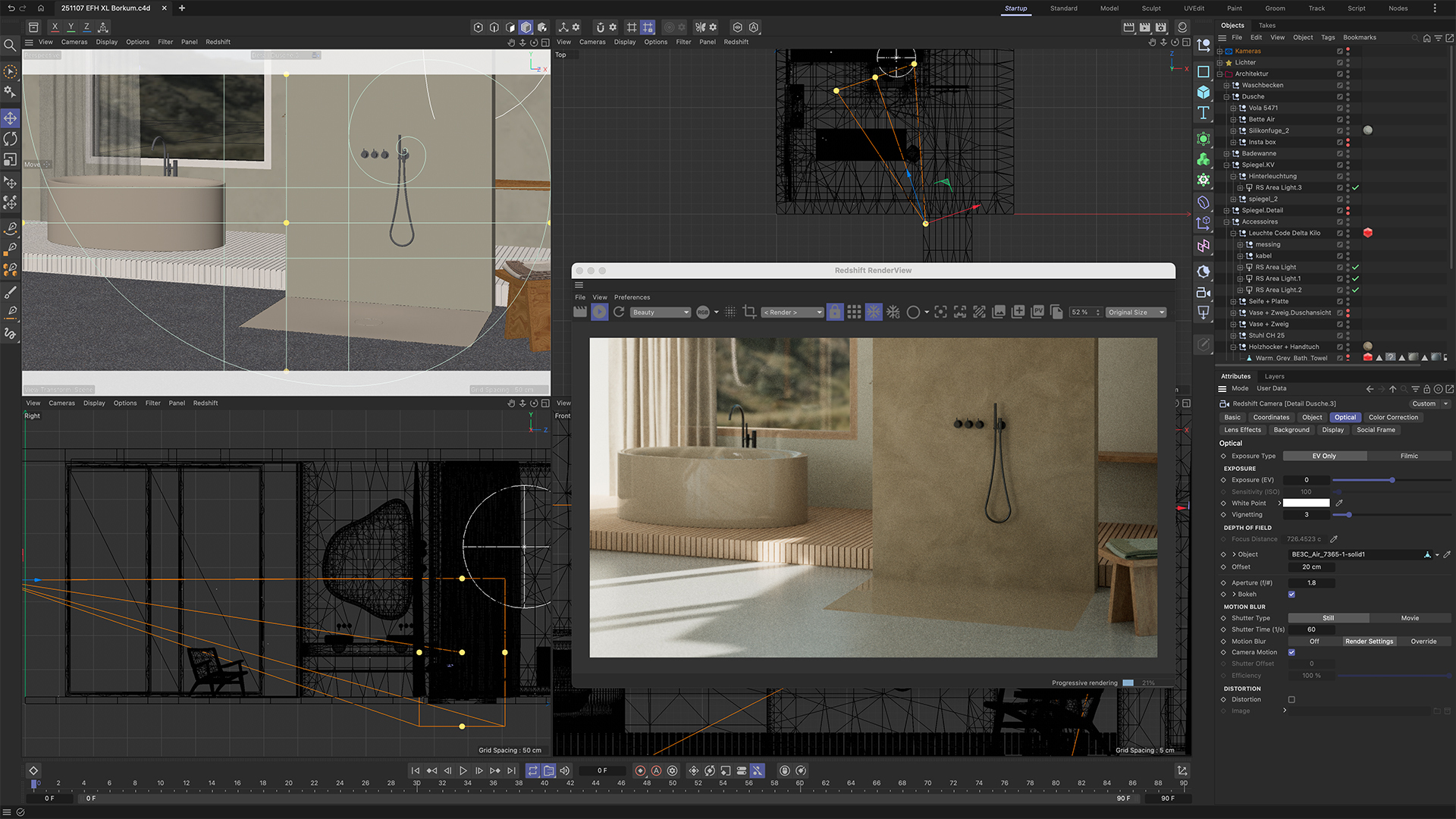Start interactive rendering in Redshift RenderView

coord(599,312)
